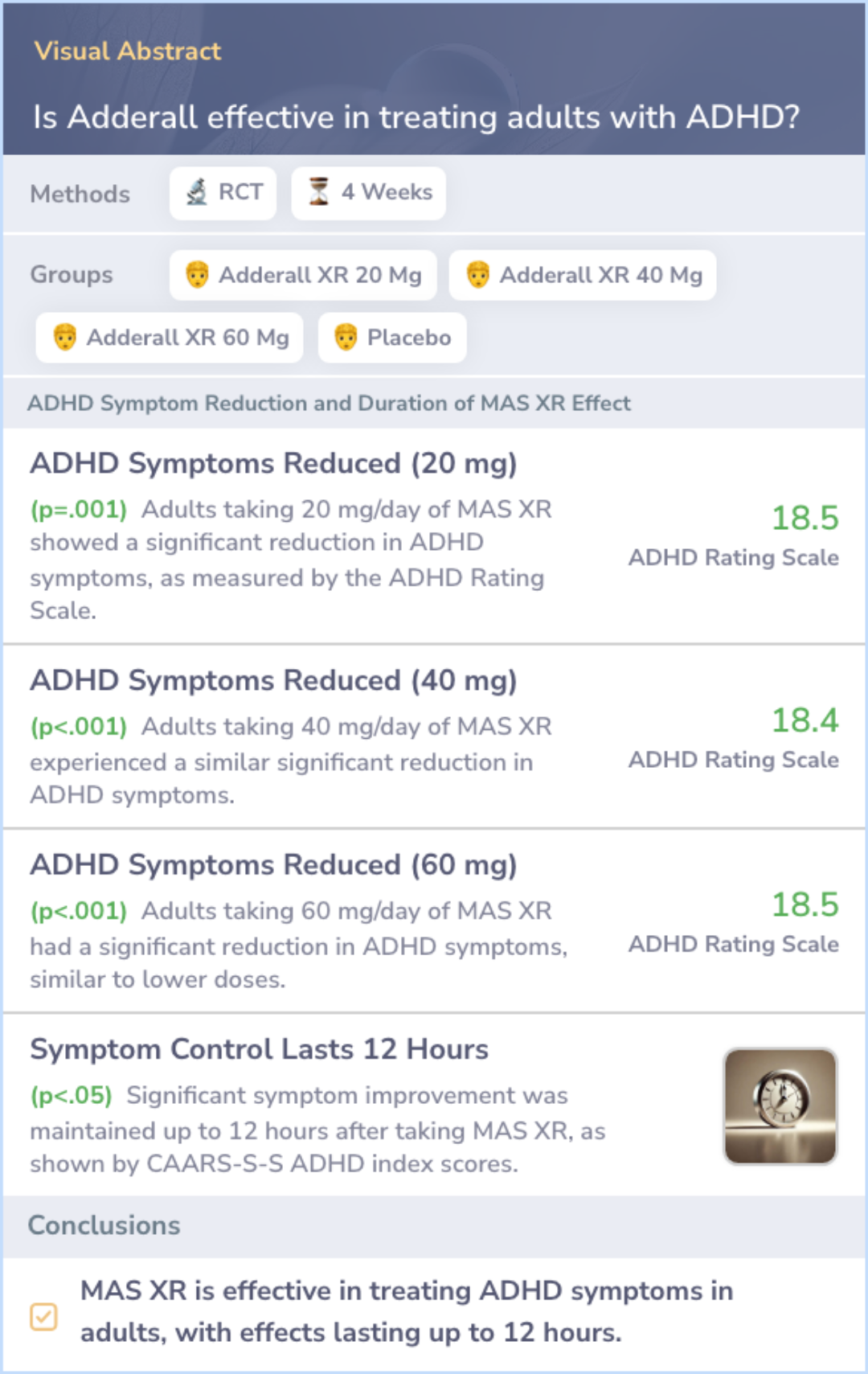Screen dimensions: 868x1374
Task: Select the 4 Weeks duration chip
Action: click(368, 193)
